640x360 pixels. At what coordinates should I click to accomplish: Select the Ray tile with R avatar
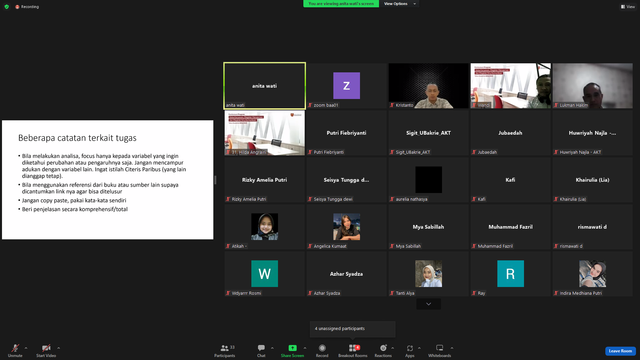pos(510,273)
